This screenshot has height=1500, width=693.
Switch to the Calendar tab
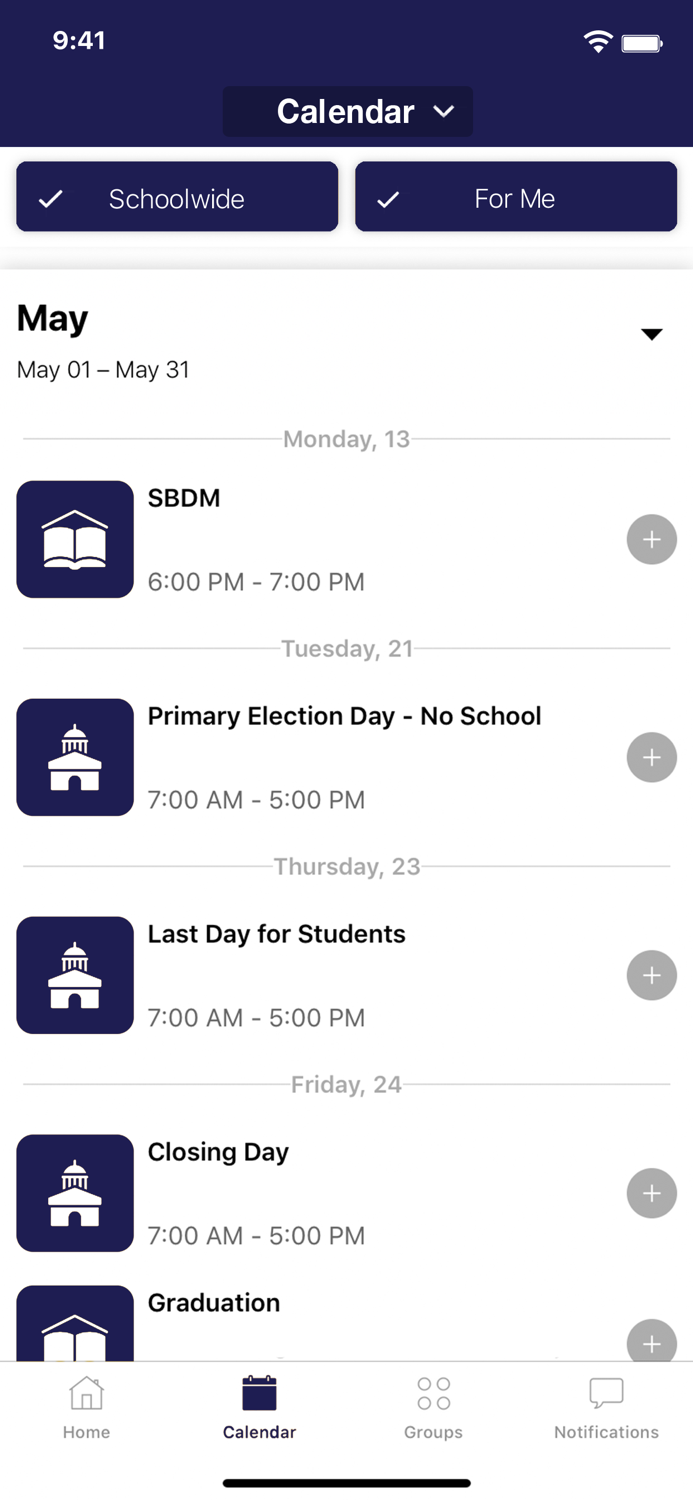259,1405
